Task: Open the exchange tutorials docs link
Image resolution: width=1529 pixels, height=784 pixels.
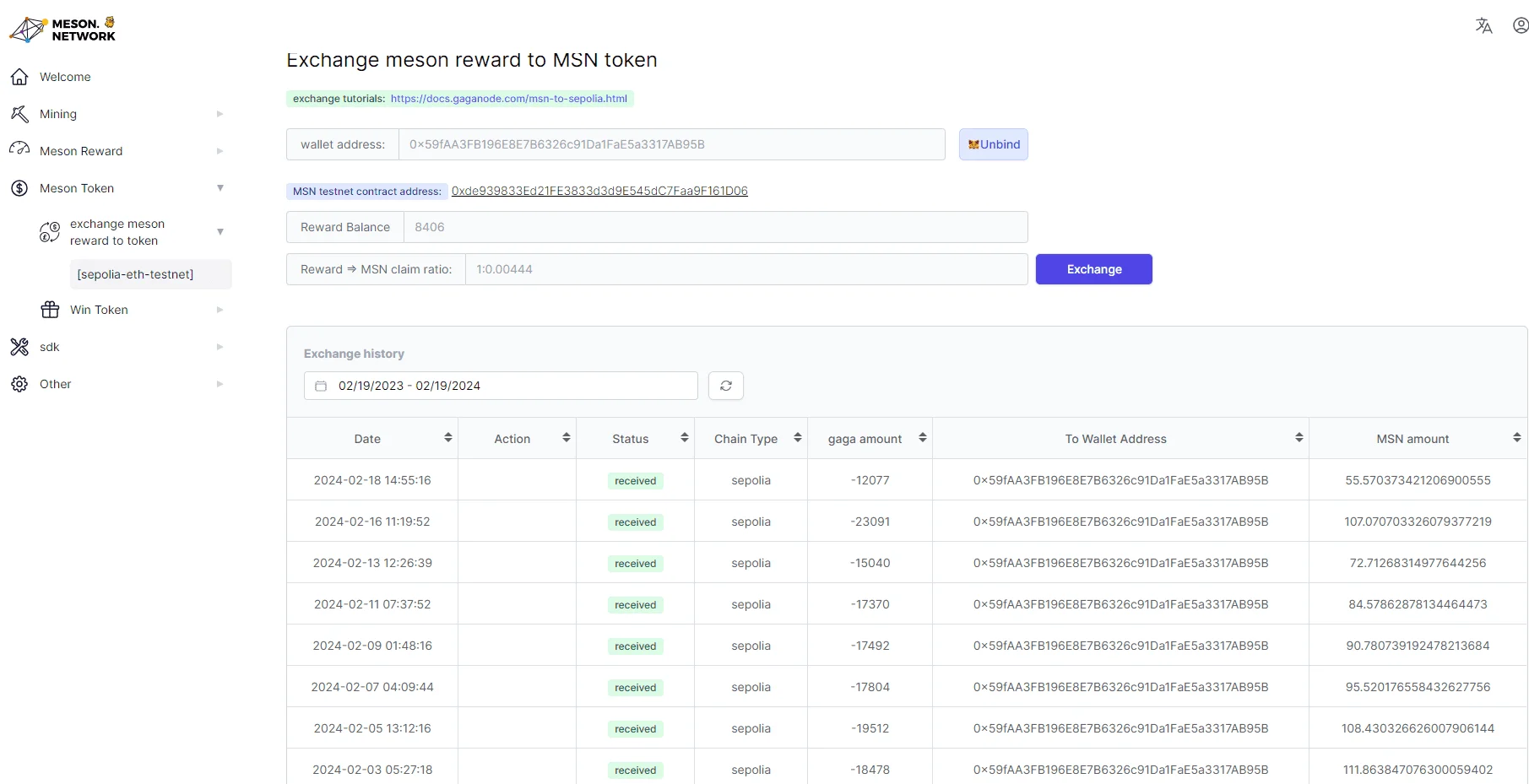Action: [509, 99]
